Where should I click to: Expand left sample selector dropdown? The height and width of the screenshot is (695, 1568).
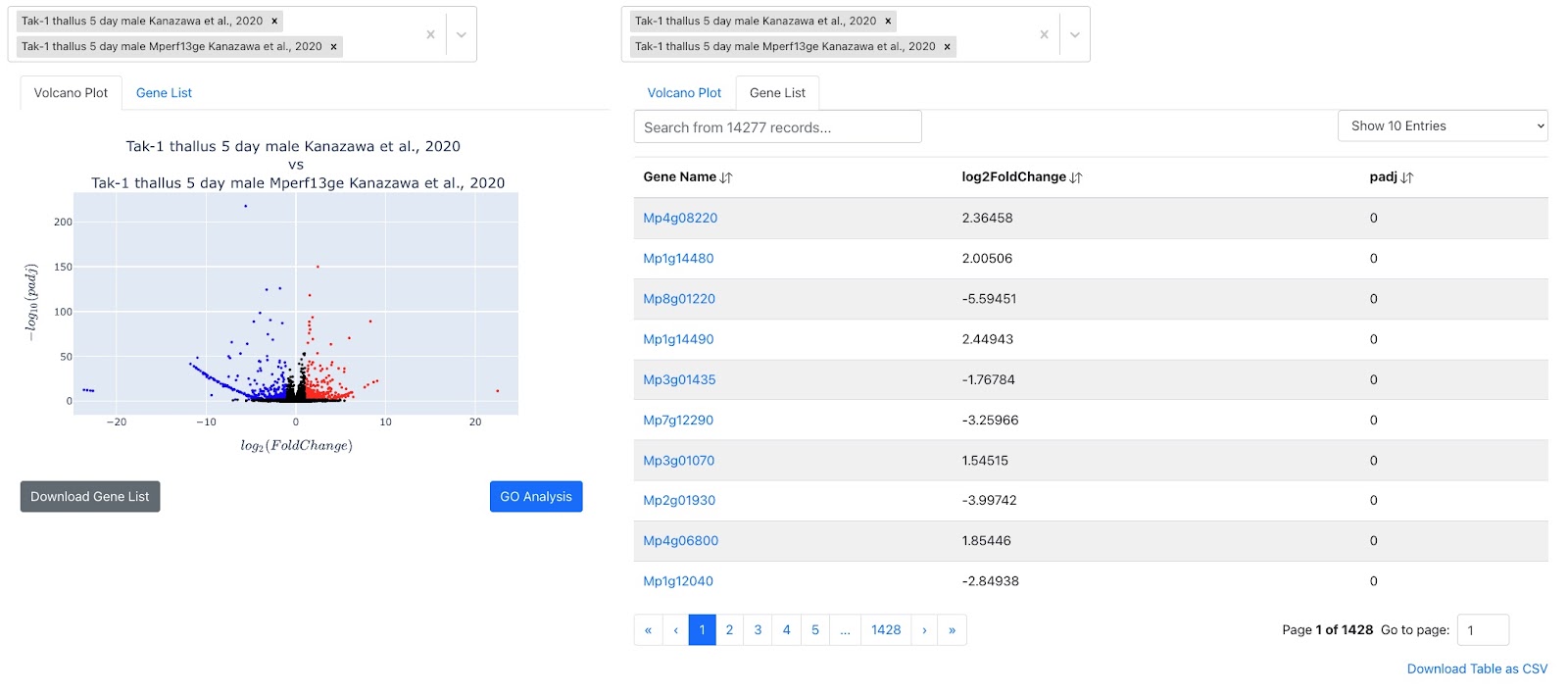tap(462, 34)
